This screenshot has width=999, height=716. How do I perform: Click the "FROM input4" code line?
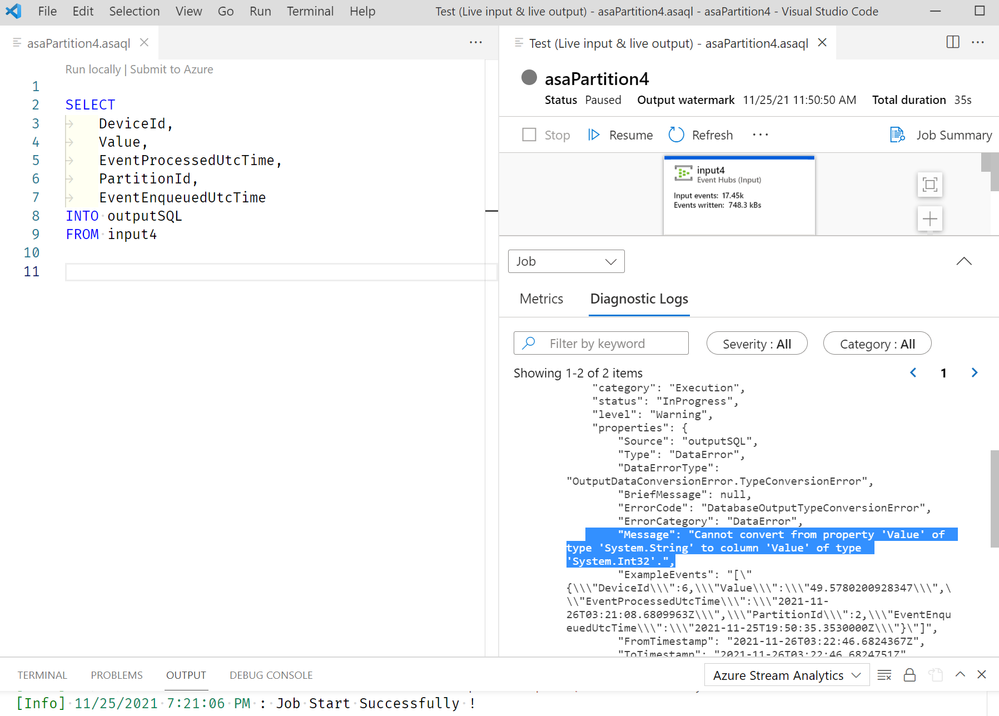coord(111,234)
